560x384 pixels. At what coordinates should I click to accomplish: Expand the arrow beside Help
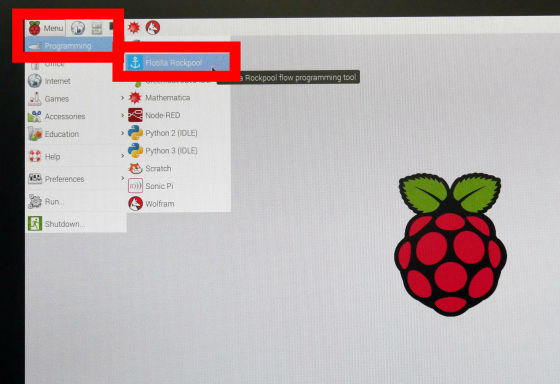point(122,156)
